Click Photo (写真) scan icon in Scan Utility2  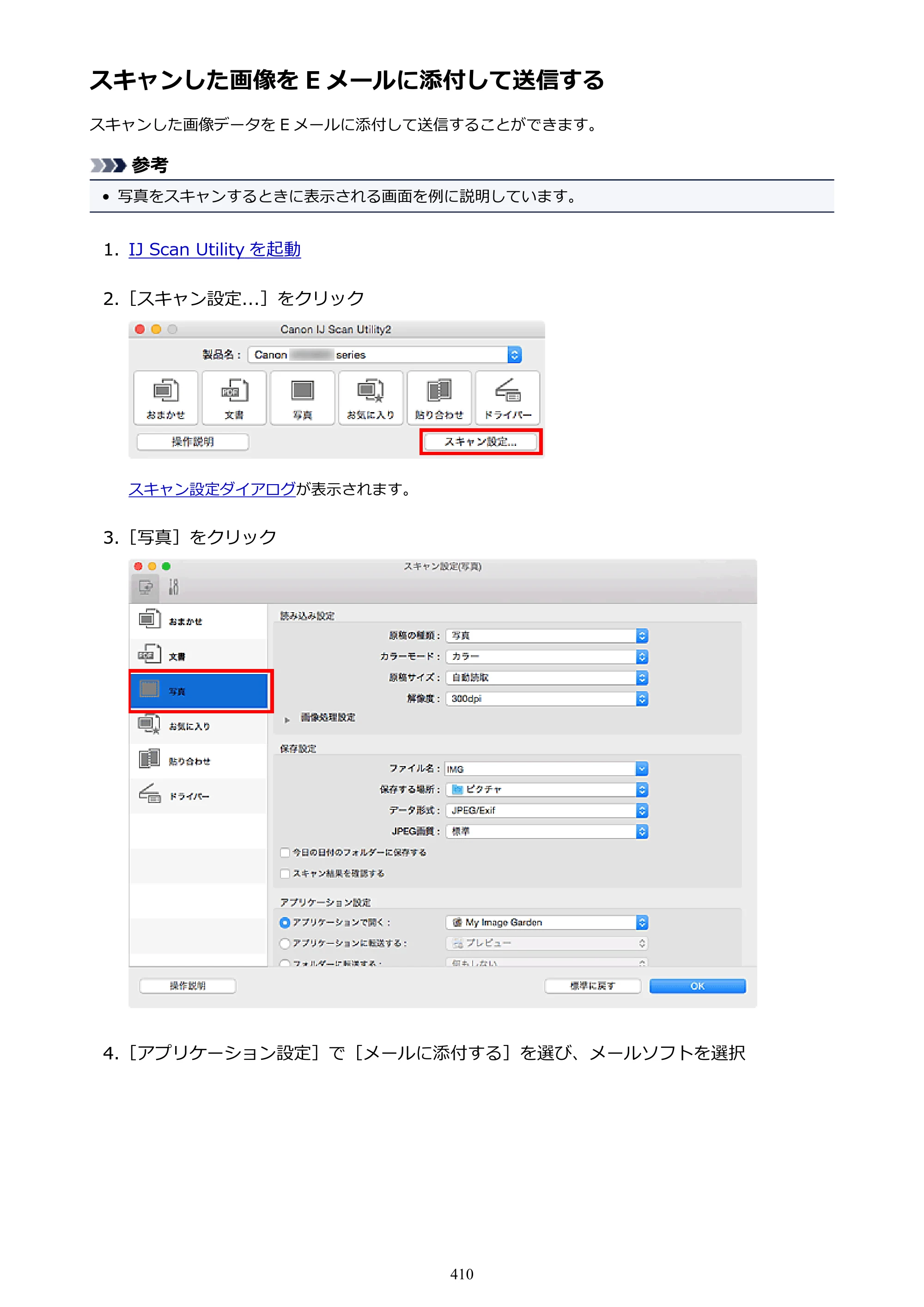(302, 398)
